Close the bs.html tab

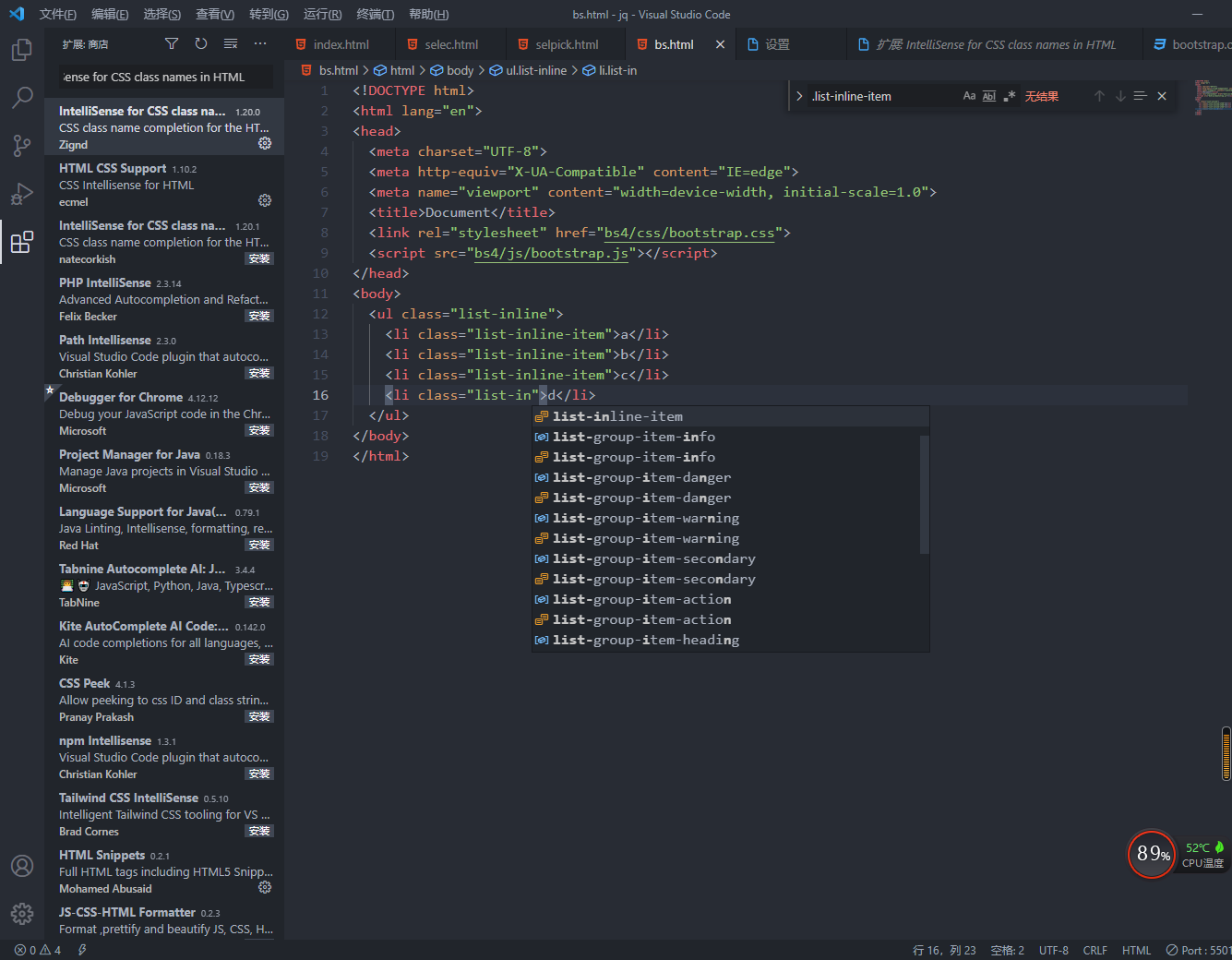(x=721, y=44)
